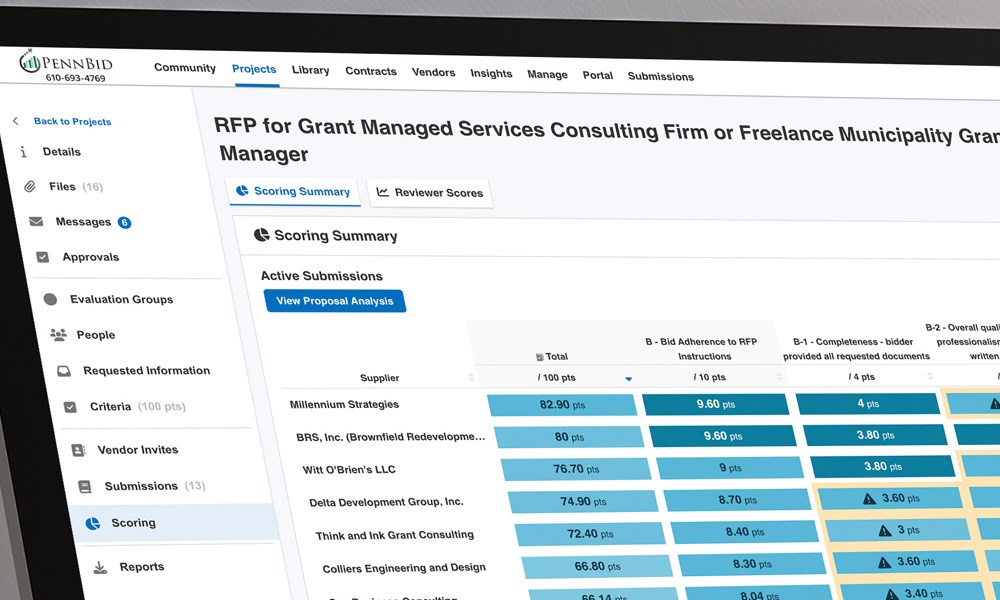1000x600 pixels.
Task: Select the Delta Development Group, Inc. row
Action: point(386,502)
